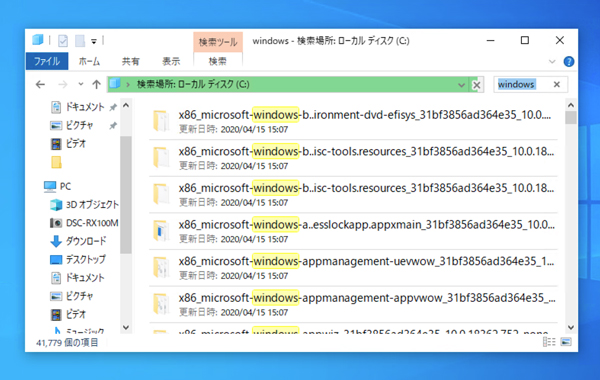
Task: Click the appmanagement-uevwow folder icon
Action: 161,267
